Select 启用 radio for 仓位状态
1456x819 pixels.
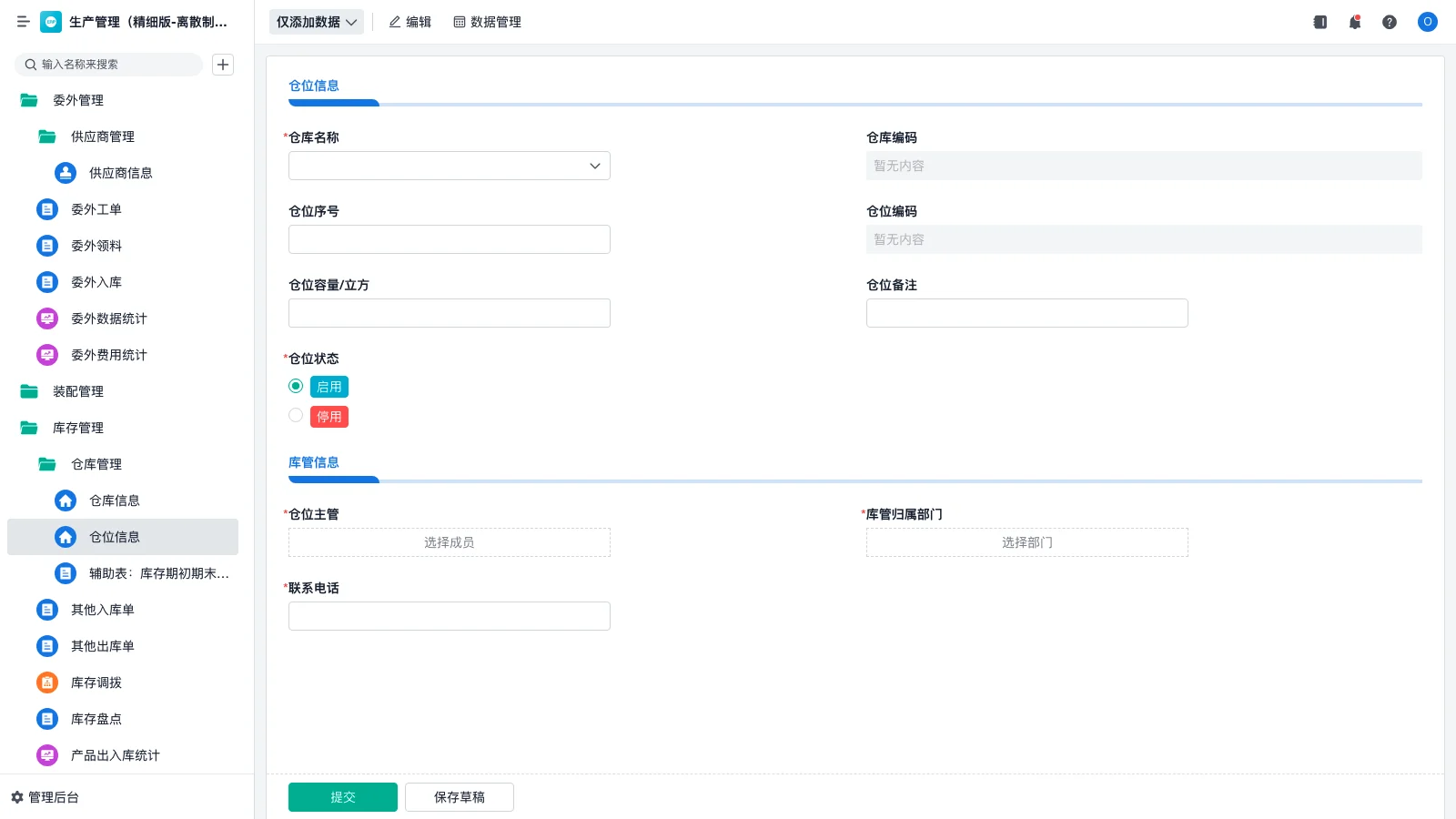(x=296, y=386)
